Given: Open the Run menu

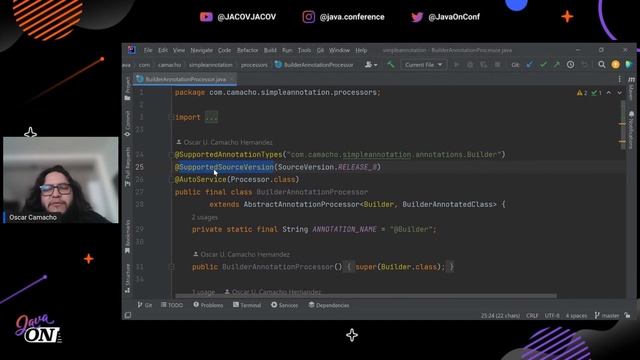Looking at the screenshot, I should point(287,50).
